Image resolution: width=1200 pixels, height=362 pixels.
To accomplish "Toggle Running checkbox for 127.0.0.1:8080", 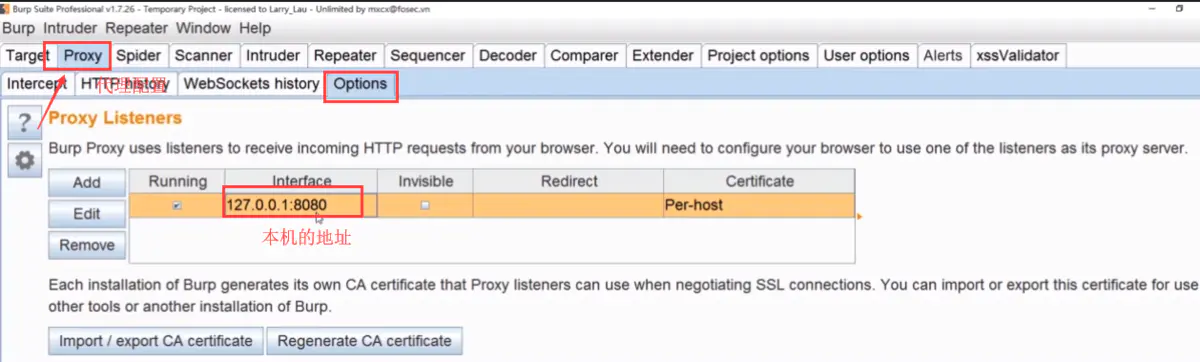I will (x=177, y=205).
